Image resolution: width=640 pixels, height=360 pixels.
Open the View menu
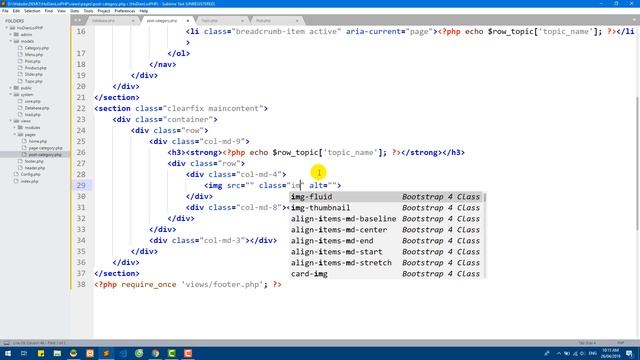[x=62, y=11]
